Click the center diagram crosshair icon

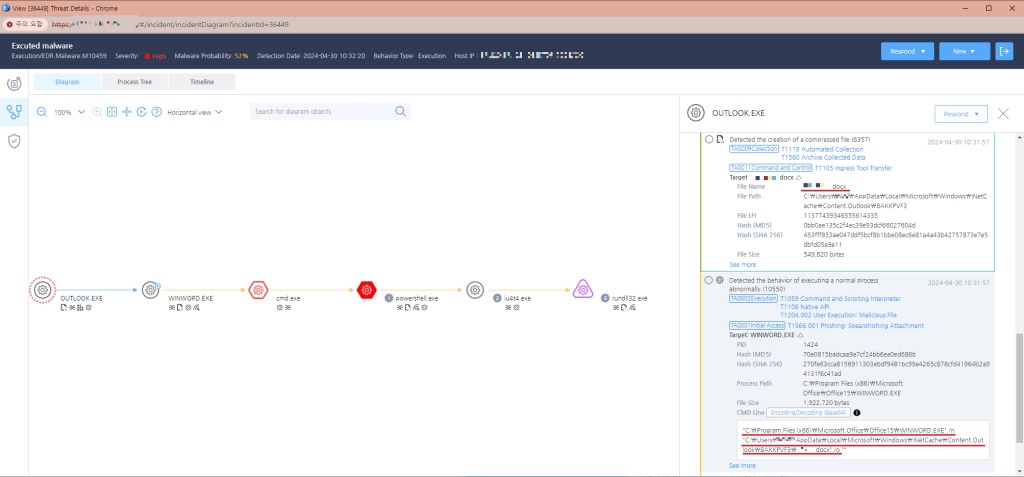click(x=127, y=112)
